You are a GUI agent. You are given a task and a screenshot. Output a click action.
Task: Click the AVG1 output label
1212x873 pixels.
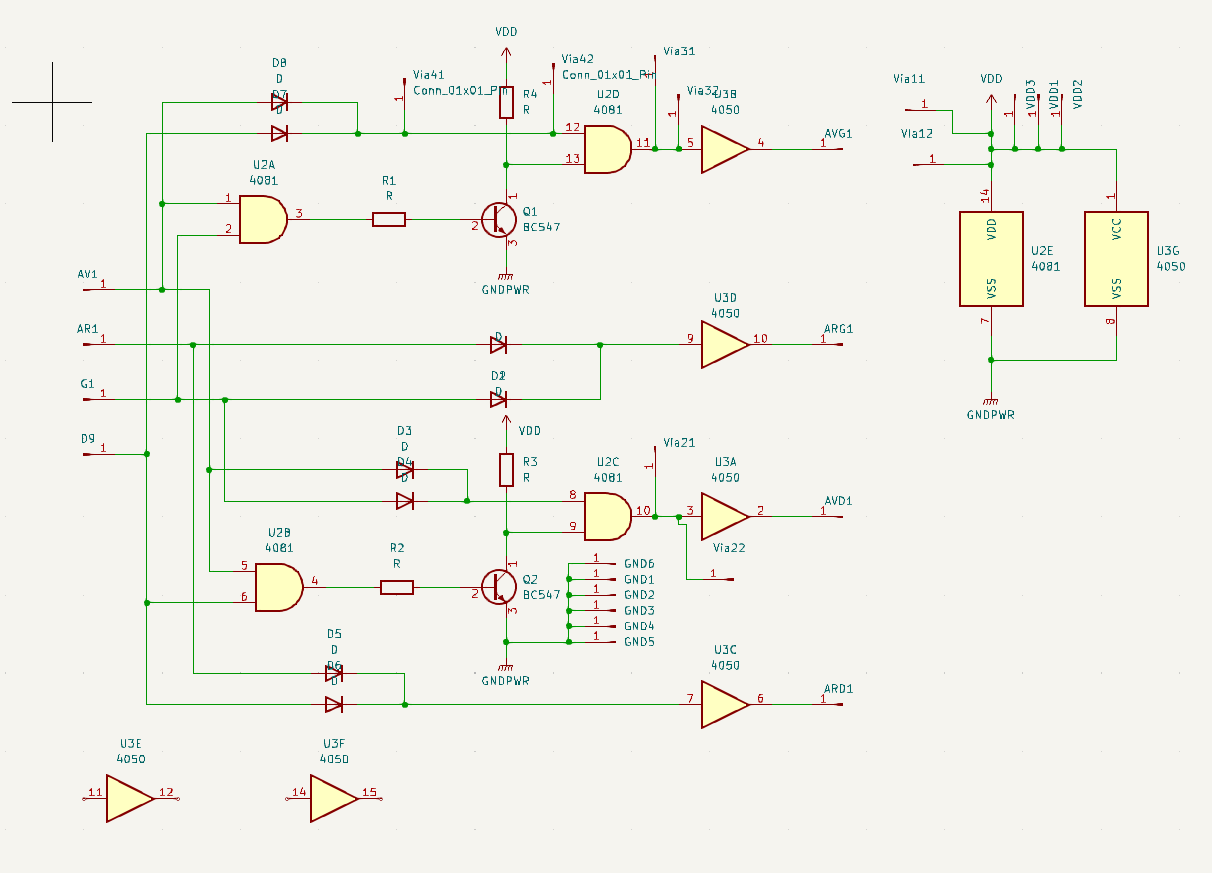click(837, 134)
